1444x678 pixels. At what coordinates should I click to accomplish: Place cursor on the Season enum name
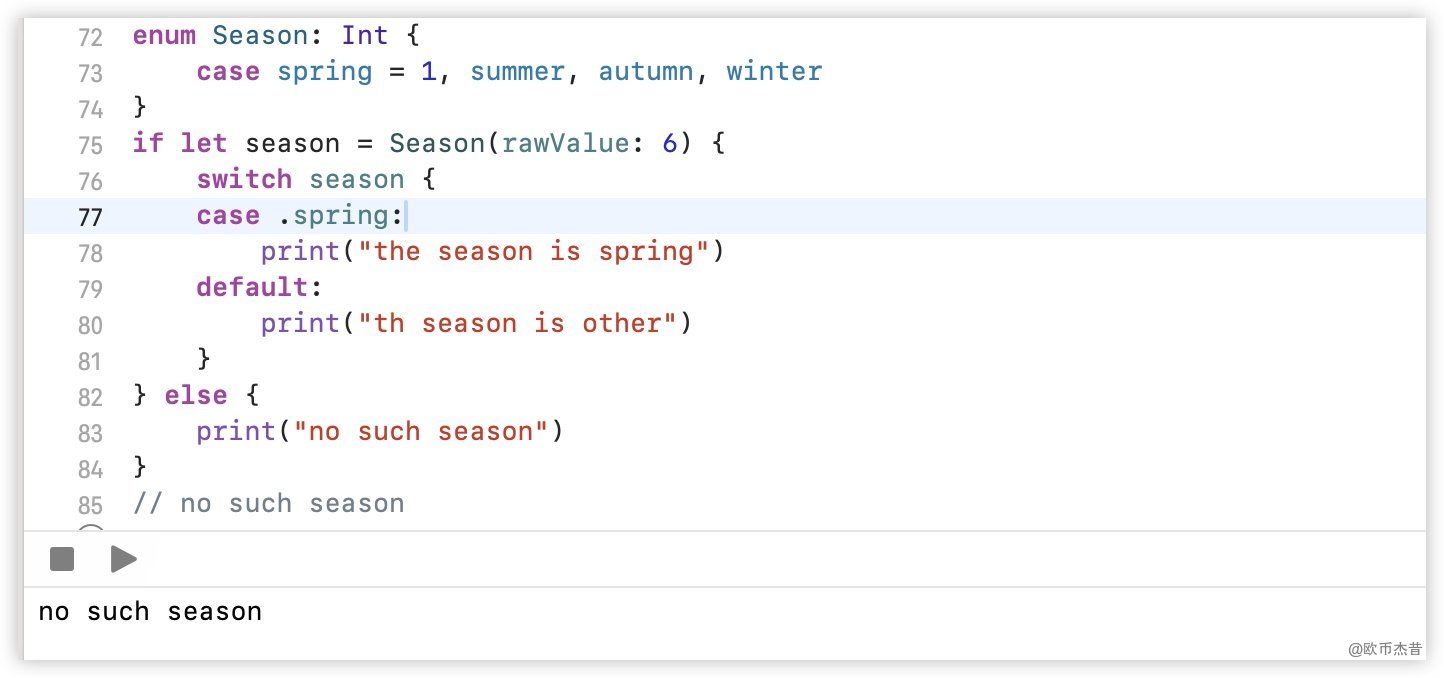point(260,36)
